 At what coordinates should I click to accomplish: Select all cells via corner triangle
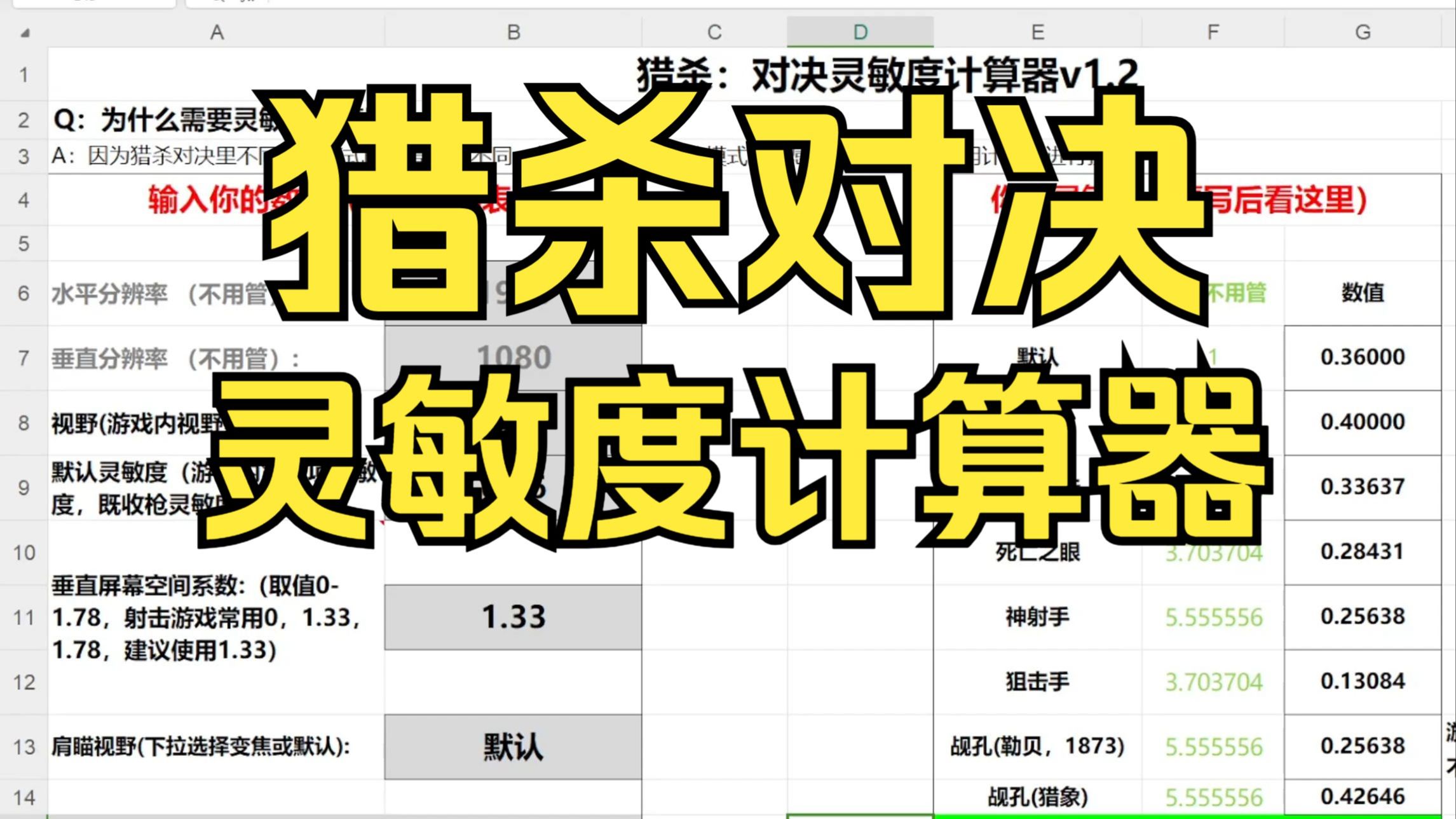(24, 32)
